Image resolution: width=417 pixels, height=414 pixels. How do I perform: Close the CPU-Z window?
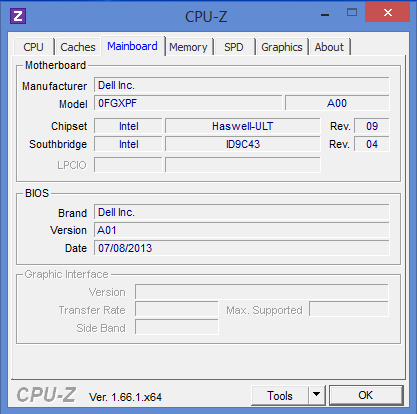point(388,13)
